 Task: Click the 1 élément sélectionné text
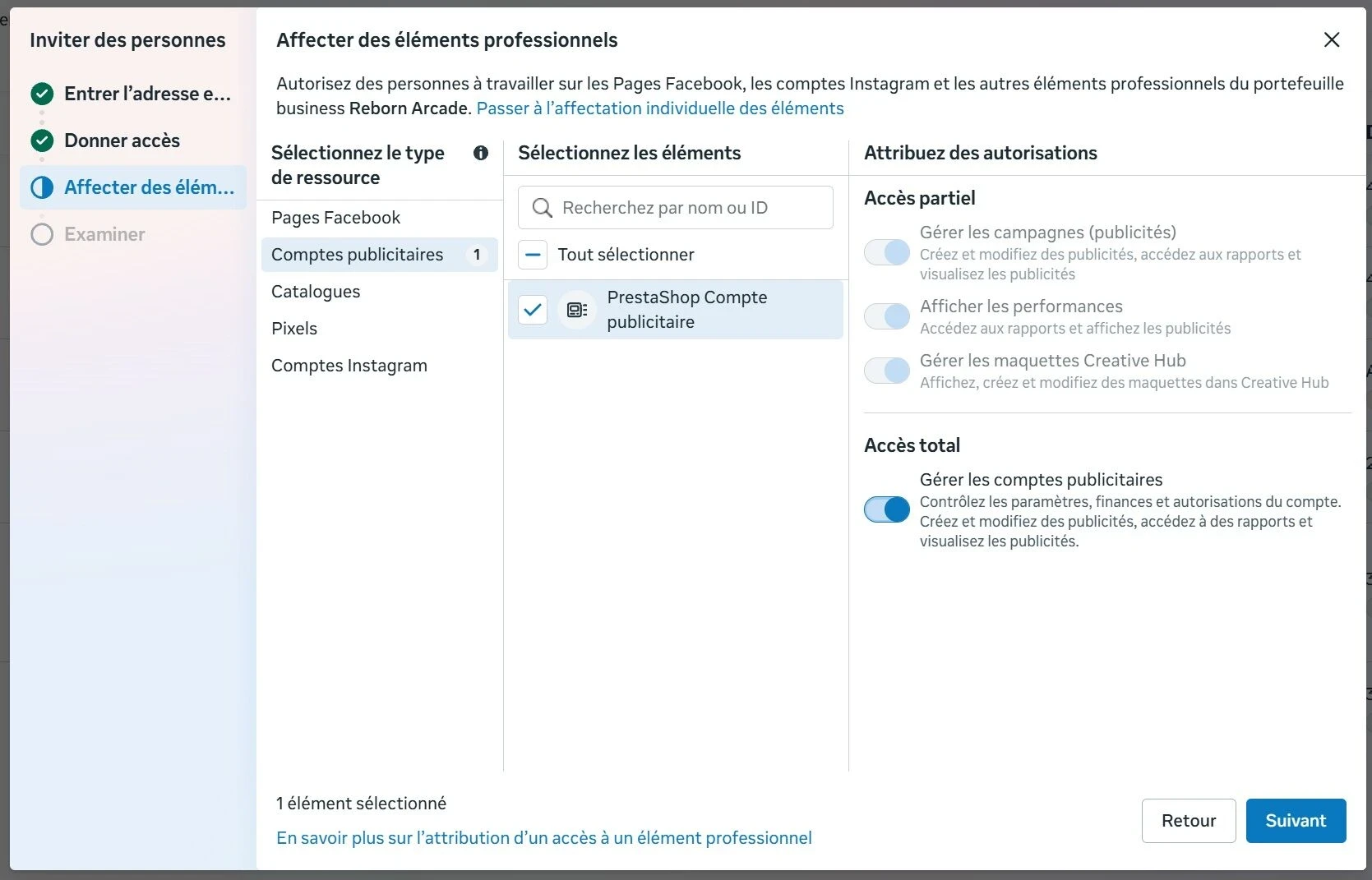click(361, 804)
